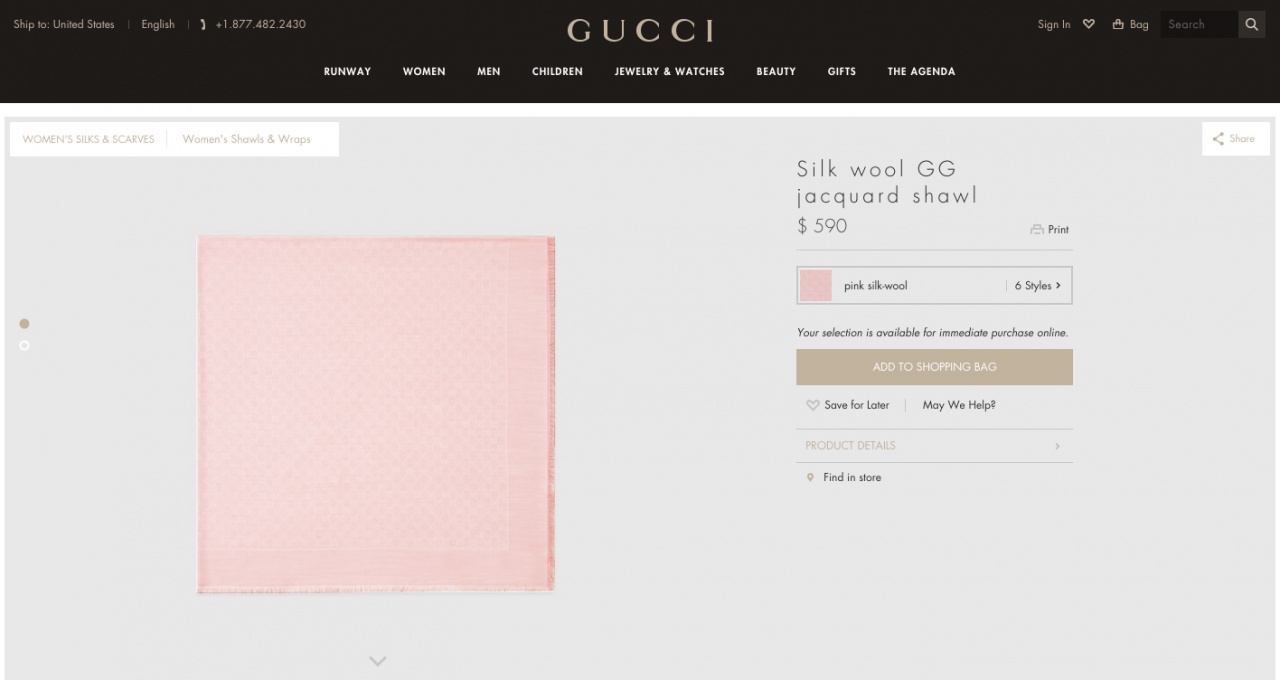Viewport: 1280px width, 680px height.
Task: Click the Find in store location pin
Action: click(x=810, y=478)
